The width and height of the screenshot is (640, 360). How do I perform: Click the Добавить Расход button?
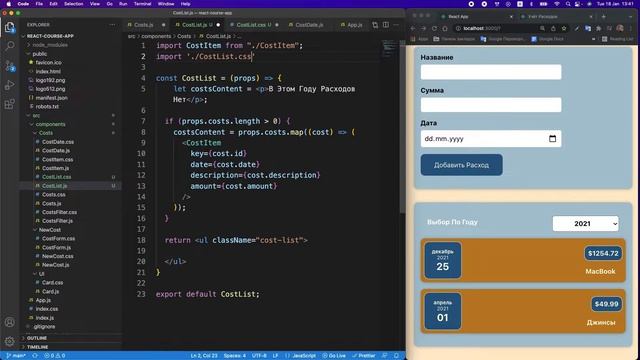click(x=461, y=165)
